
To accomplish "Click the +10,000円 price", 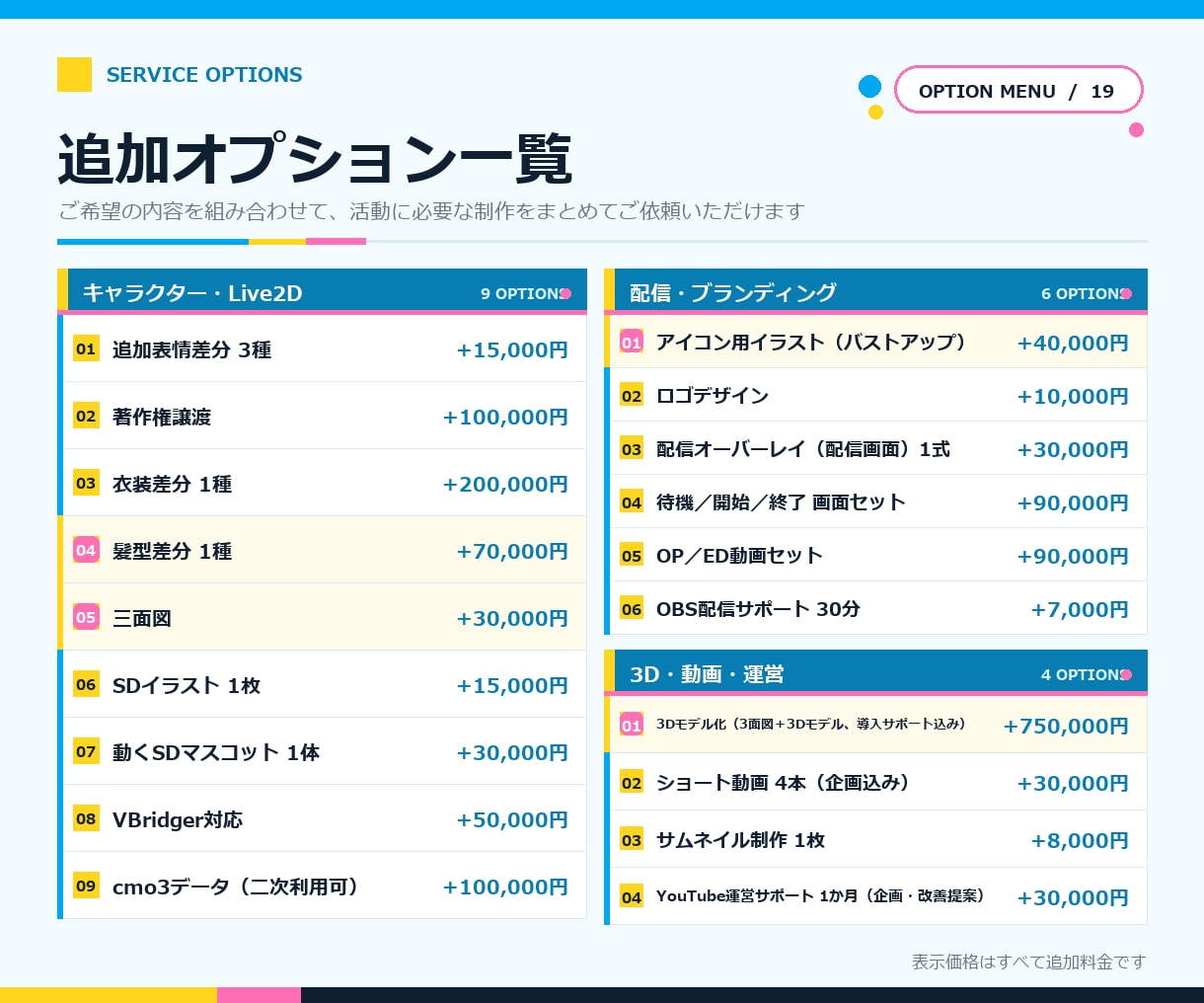I will 1073,396.
